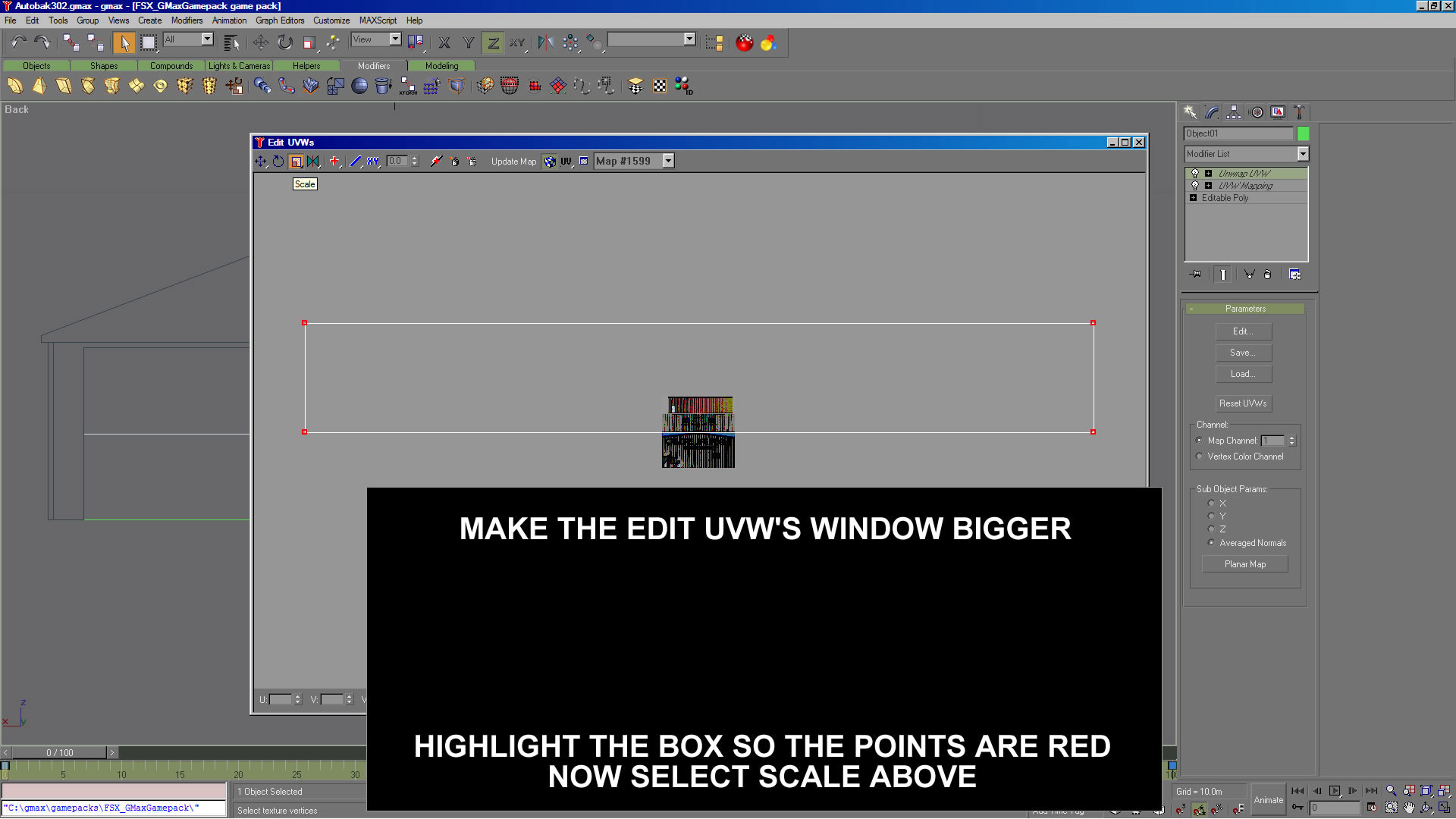Viewport: 1456px width, 819px height.
Task: Click the green object color swatch
Action: (1303, 133)
